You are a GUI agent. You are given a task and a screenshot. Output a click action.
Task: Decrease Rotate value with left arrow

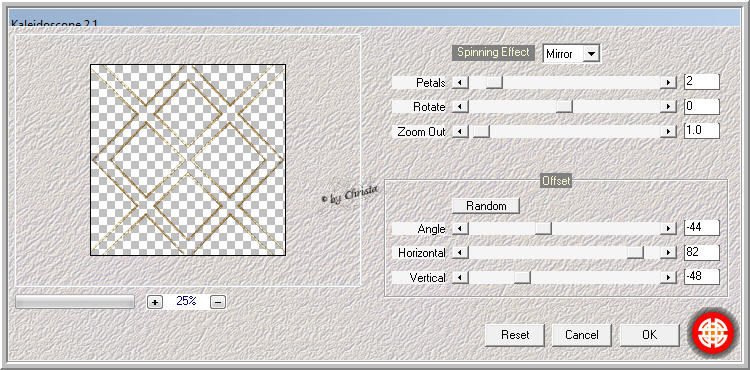[460, 107]
